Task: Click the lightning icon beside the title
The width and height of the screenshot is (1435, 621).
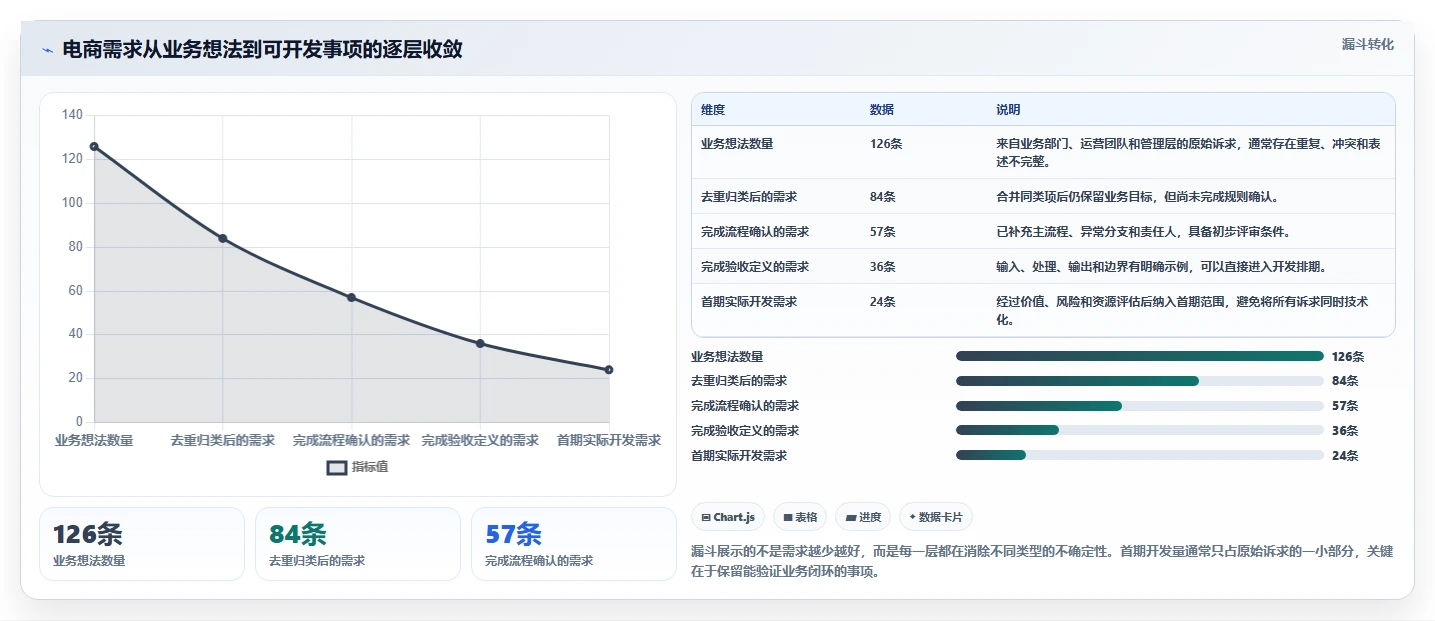Action: 47,50
